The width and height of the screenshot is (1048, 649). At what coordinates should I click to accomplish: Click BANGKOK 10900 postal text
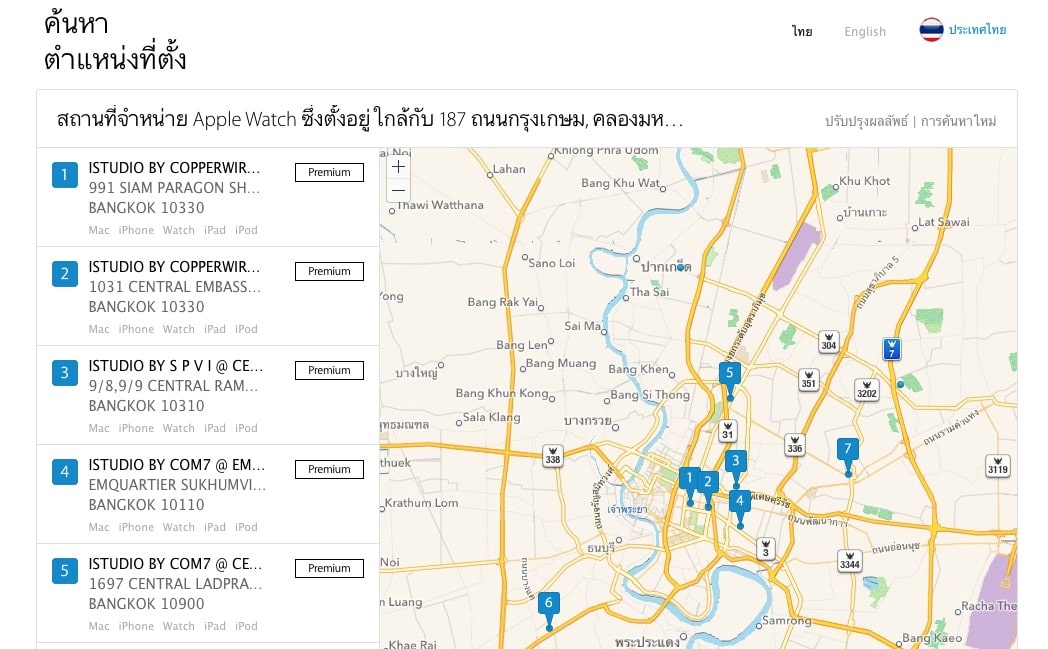tap(146, 604)
